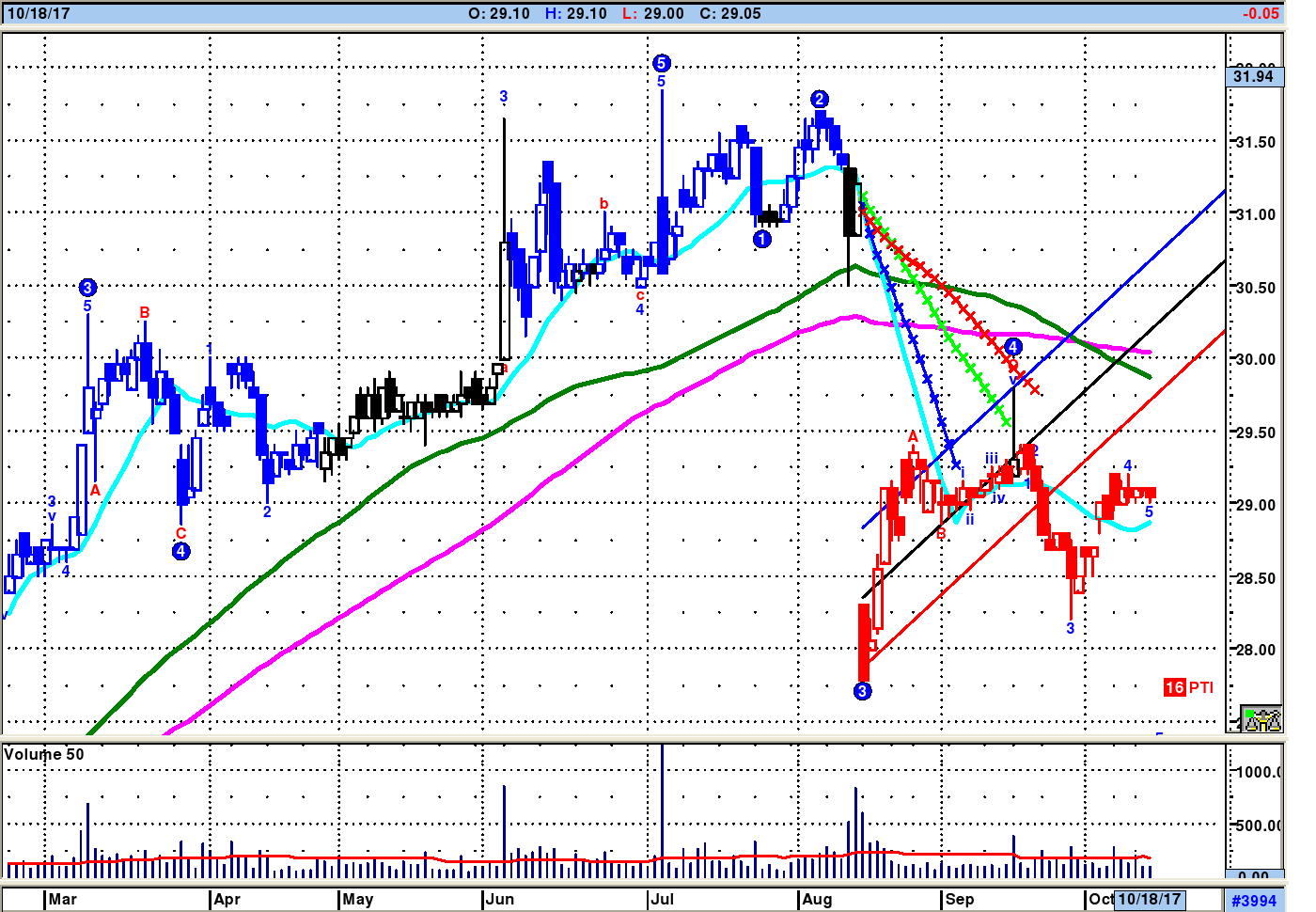Select circled wave 5 marker at July peak
Image resolution: width=1316 pixels, height=912 pixels.
(x=661, y=63)
